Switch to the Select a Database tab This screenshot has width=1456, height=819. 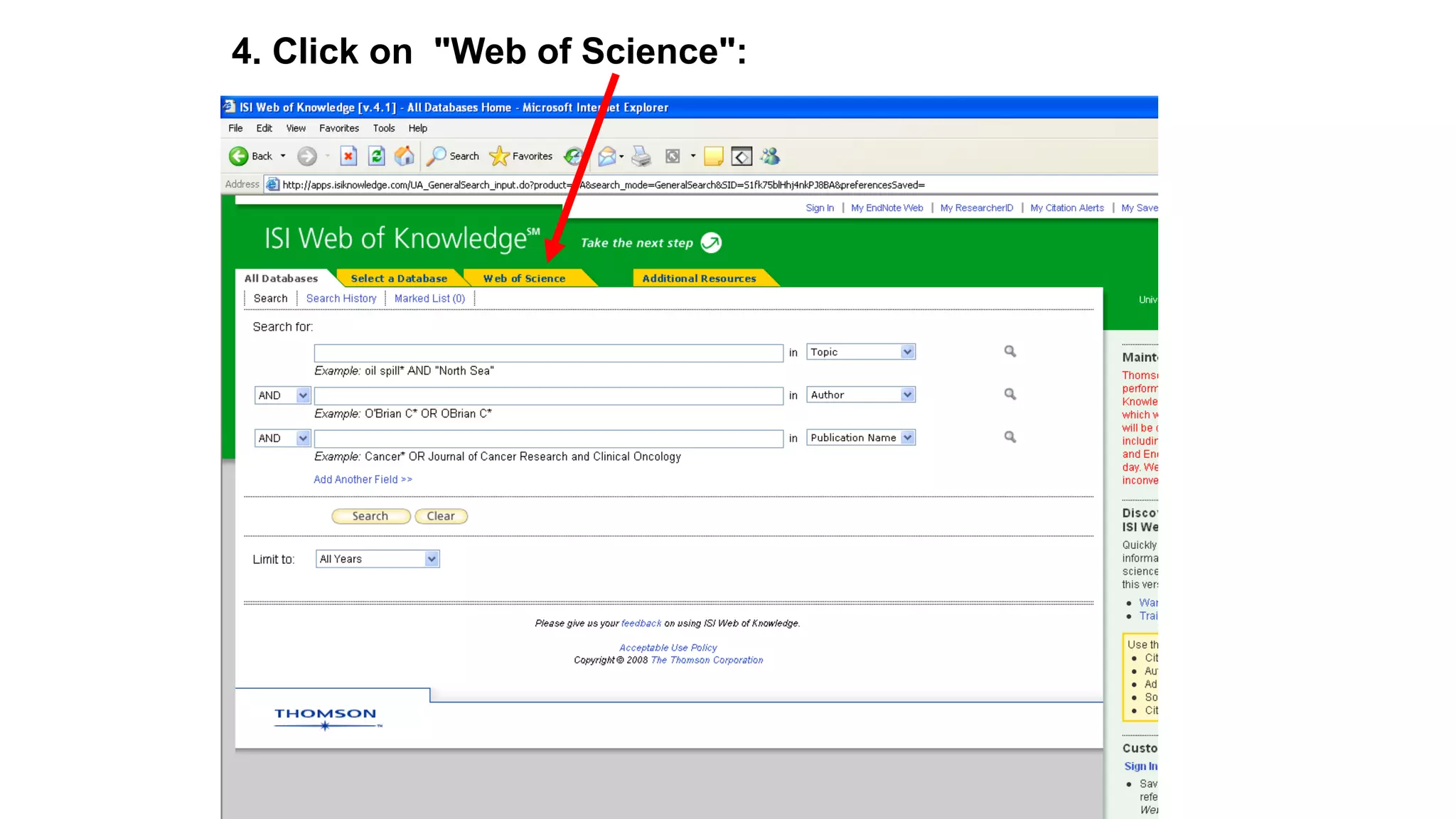pos(399,279)
